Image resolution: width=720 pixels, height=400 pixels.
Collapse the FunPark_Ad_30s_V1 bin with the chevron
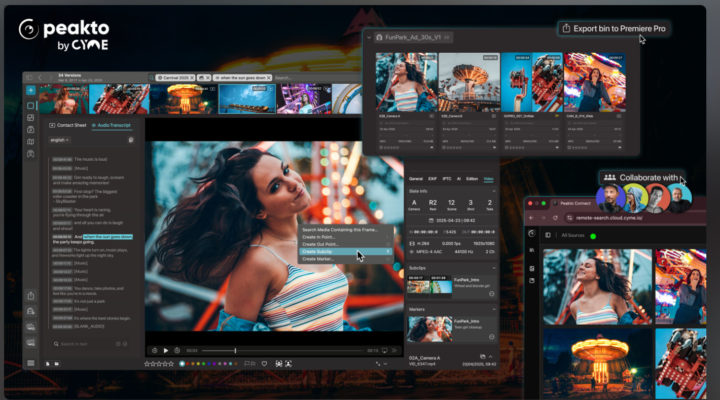pyautogui.click(x=369, y=38)
